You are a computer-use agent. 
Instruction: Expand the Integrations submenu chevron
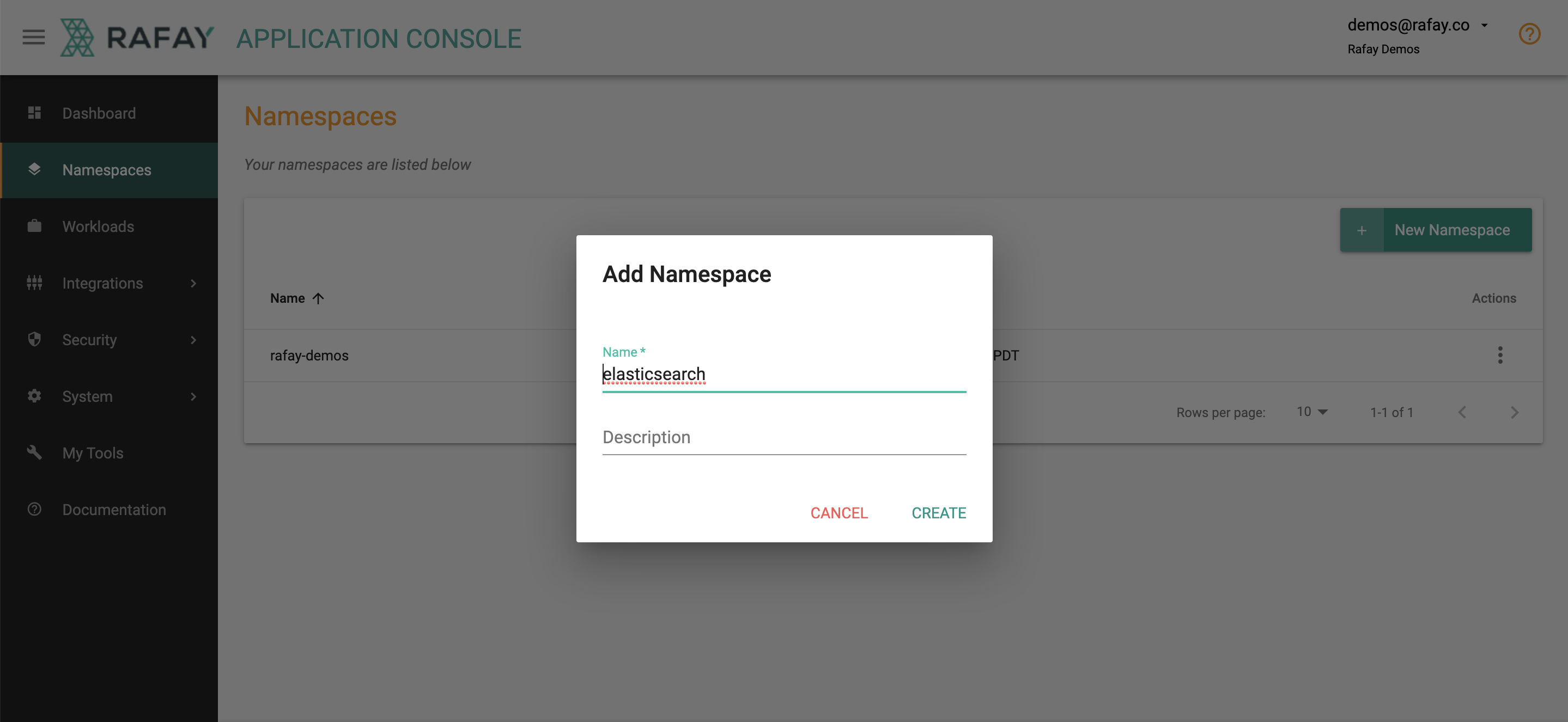coord(193,283)
